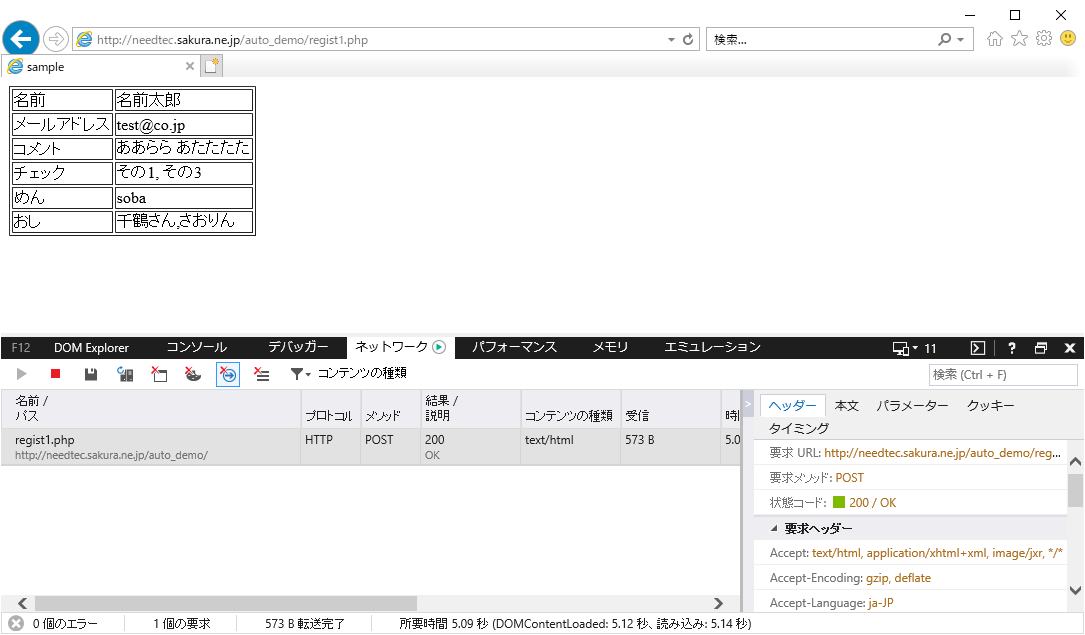The height and width of the screenshot is (635, 1085).
Task: Click the request list right scroll arrow
Action: point(718,603)
